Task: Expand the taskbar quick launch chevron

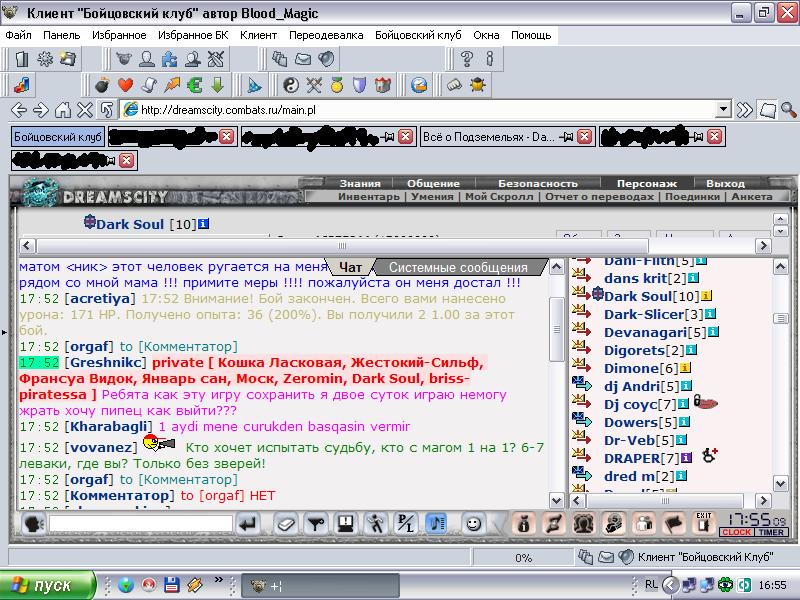Action: [x=219, y=580]
